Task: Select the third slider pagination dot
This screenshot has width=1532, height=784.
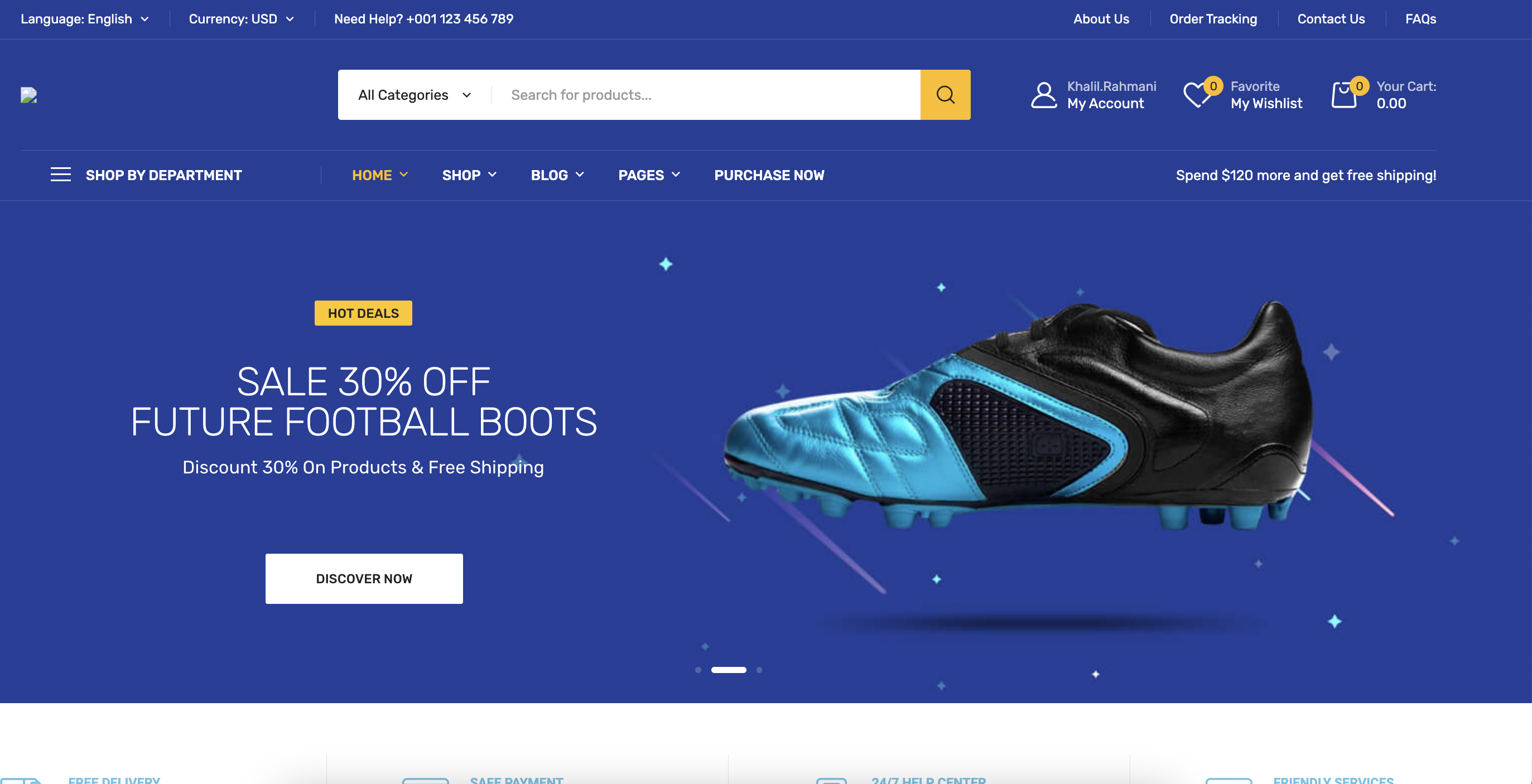Action: pyautogui.click(x=759, y=670)
